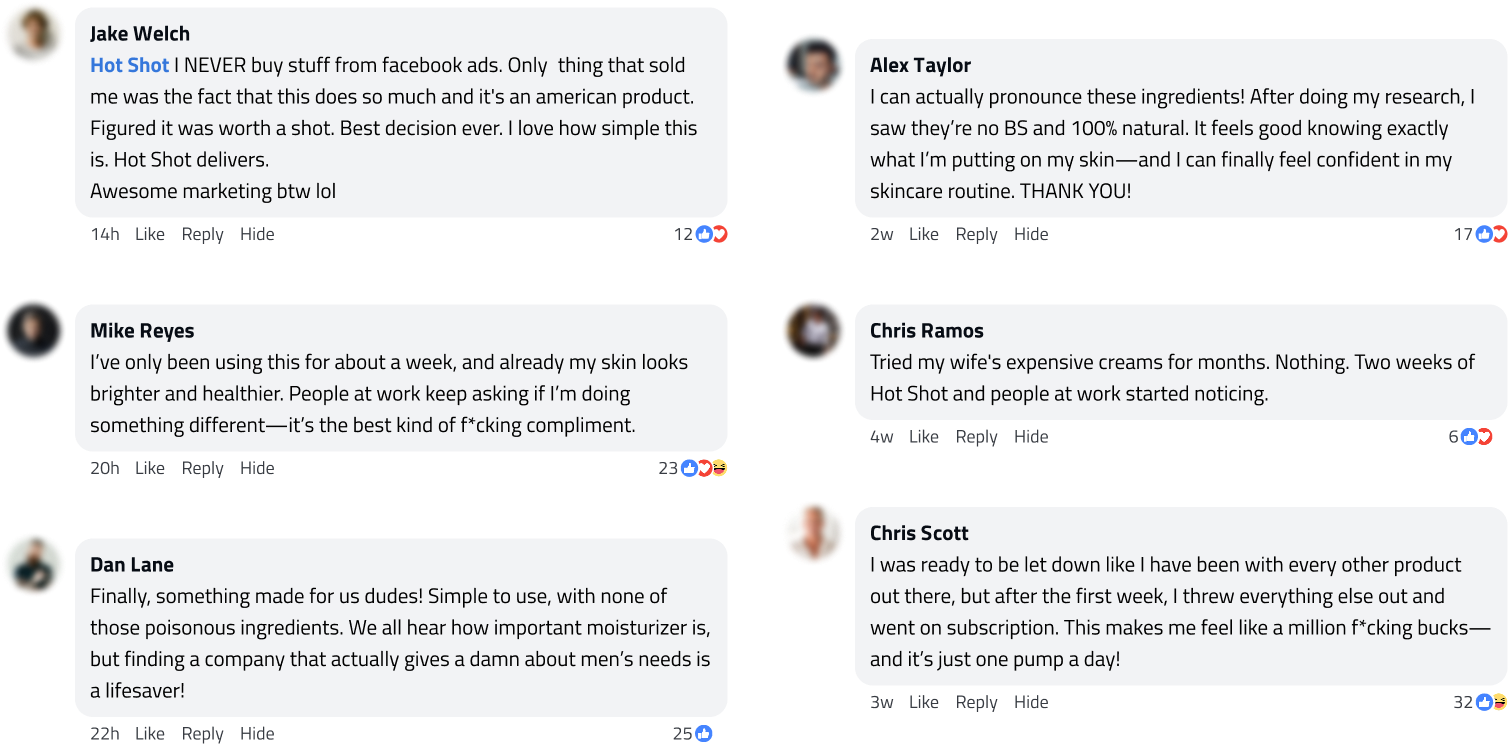Open Alex Taylor's profile avatar

(813, 65)
